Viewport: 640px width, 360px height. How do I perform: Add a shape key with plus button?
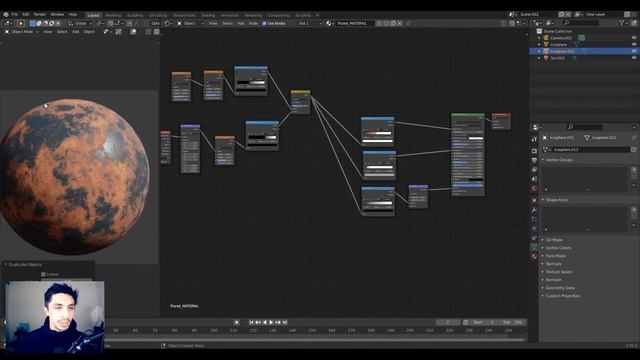(634, 209)
